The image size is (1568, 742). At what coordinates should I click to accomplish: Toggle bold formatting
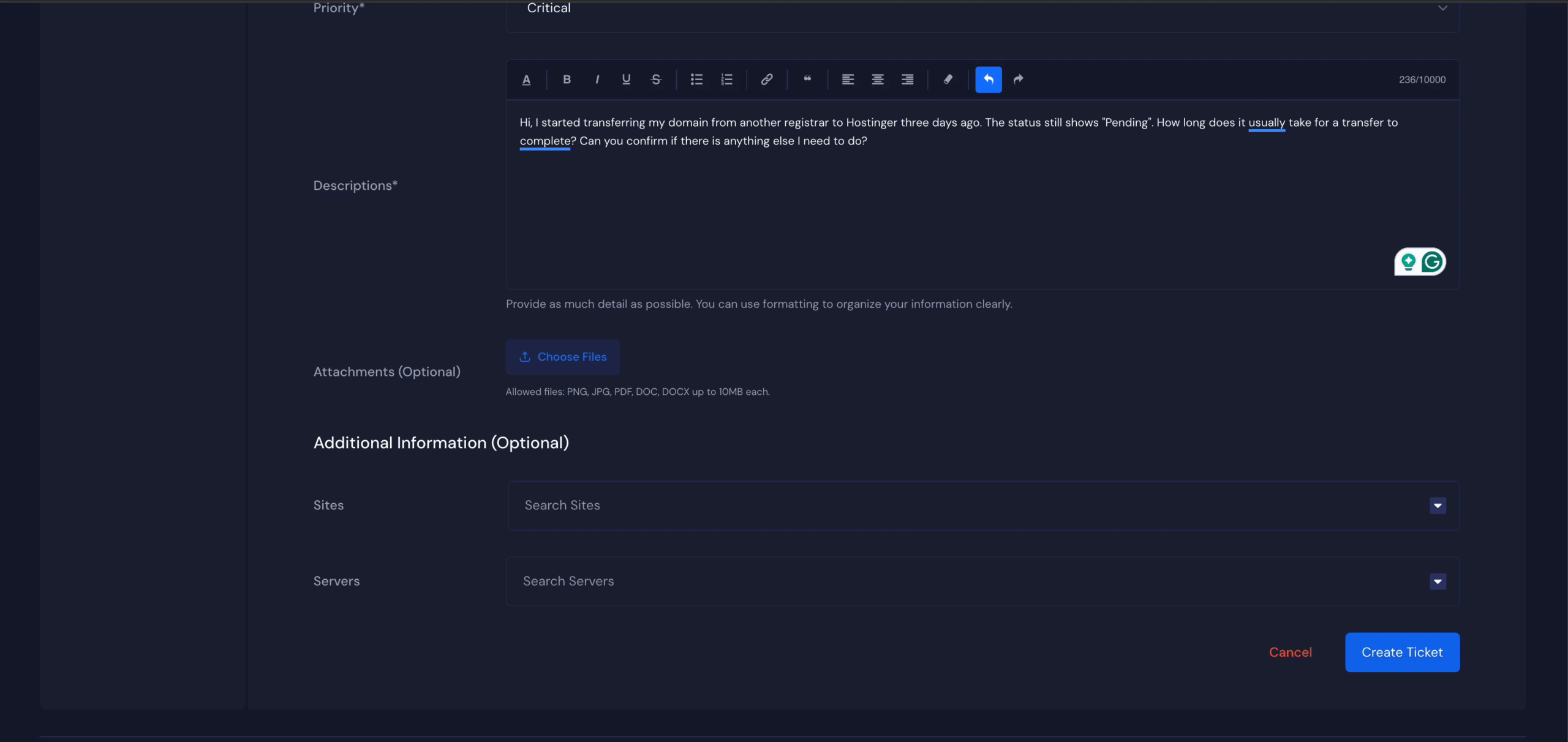click(x=567, y=80)
